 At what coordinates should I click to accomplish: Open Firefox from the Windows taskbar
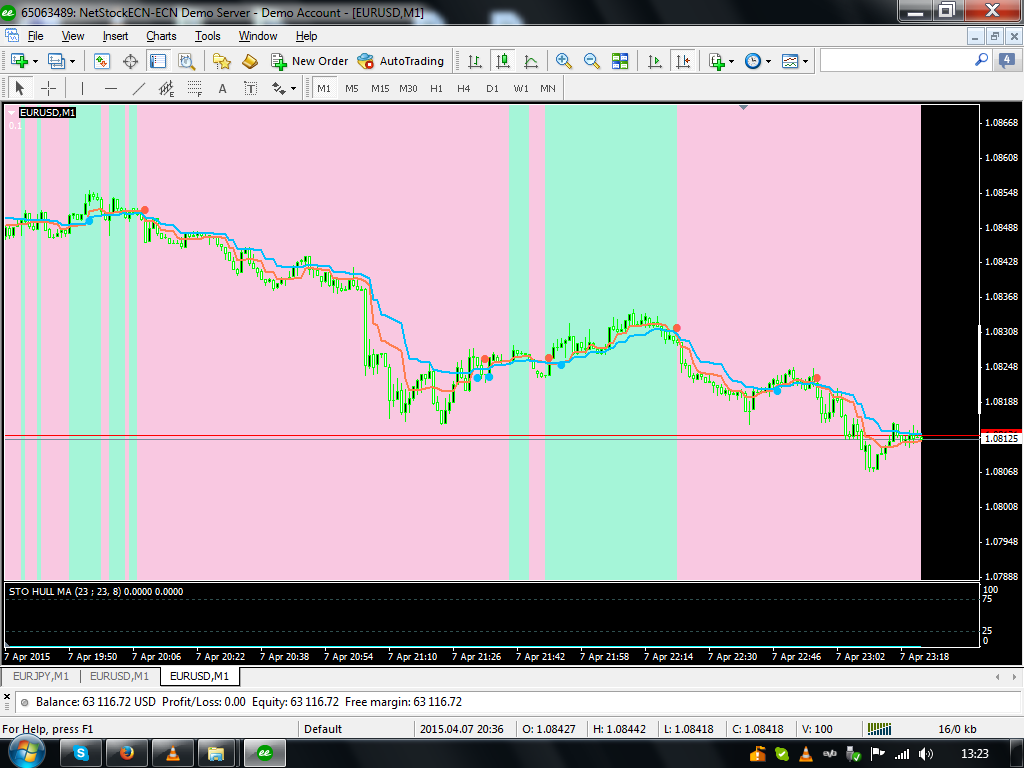(x=127, y=754)
